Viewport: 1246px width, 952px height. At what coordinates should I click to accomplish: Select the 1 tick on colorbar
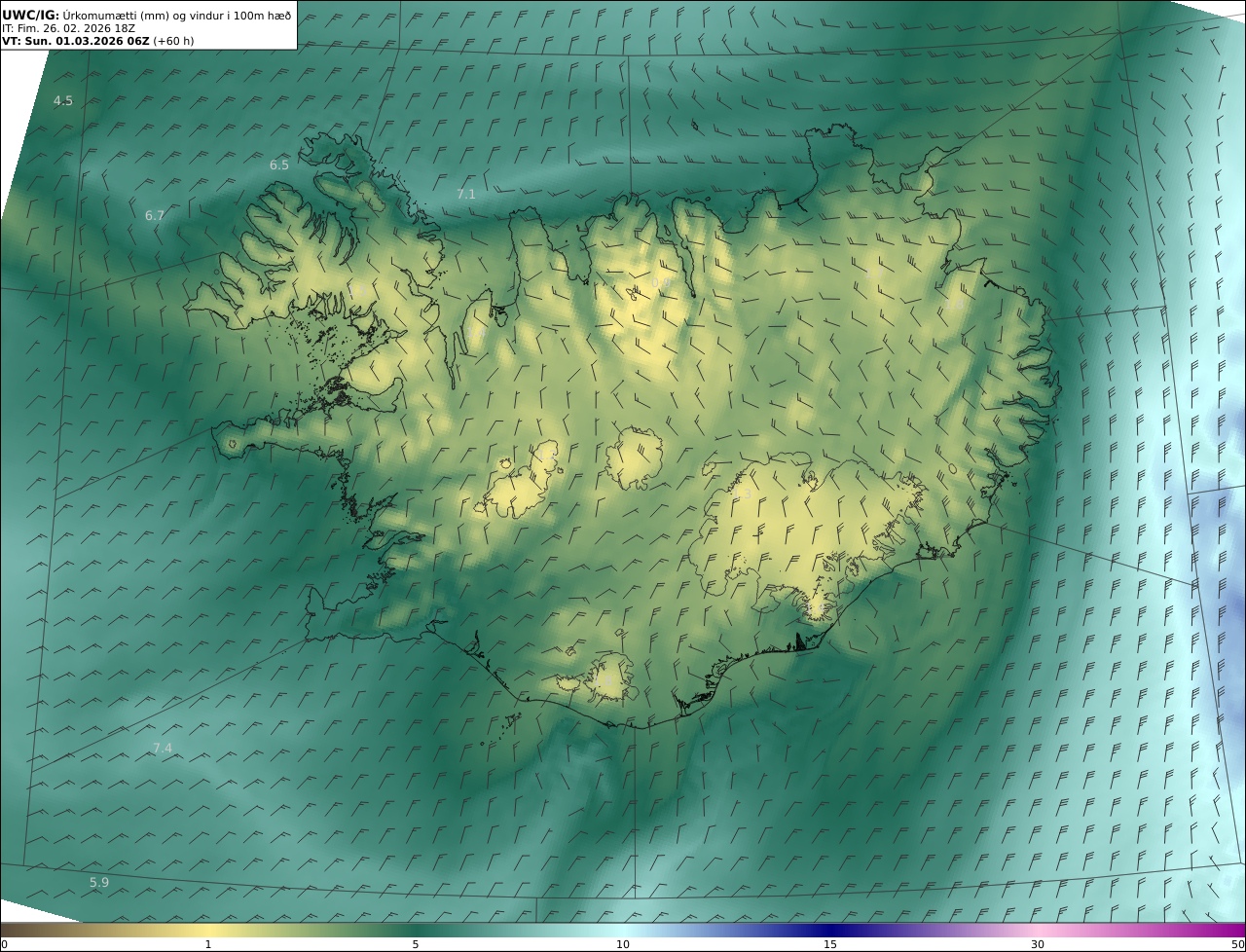click(208, 944)
